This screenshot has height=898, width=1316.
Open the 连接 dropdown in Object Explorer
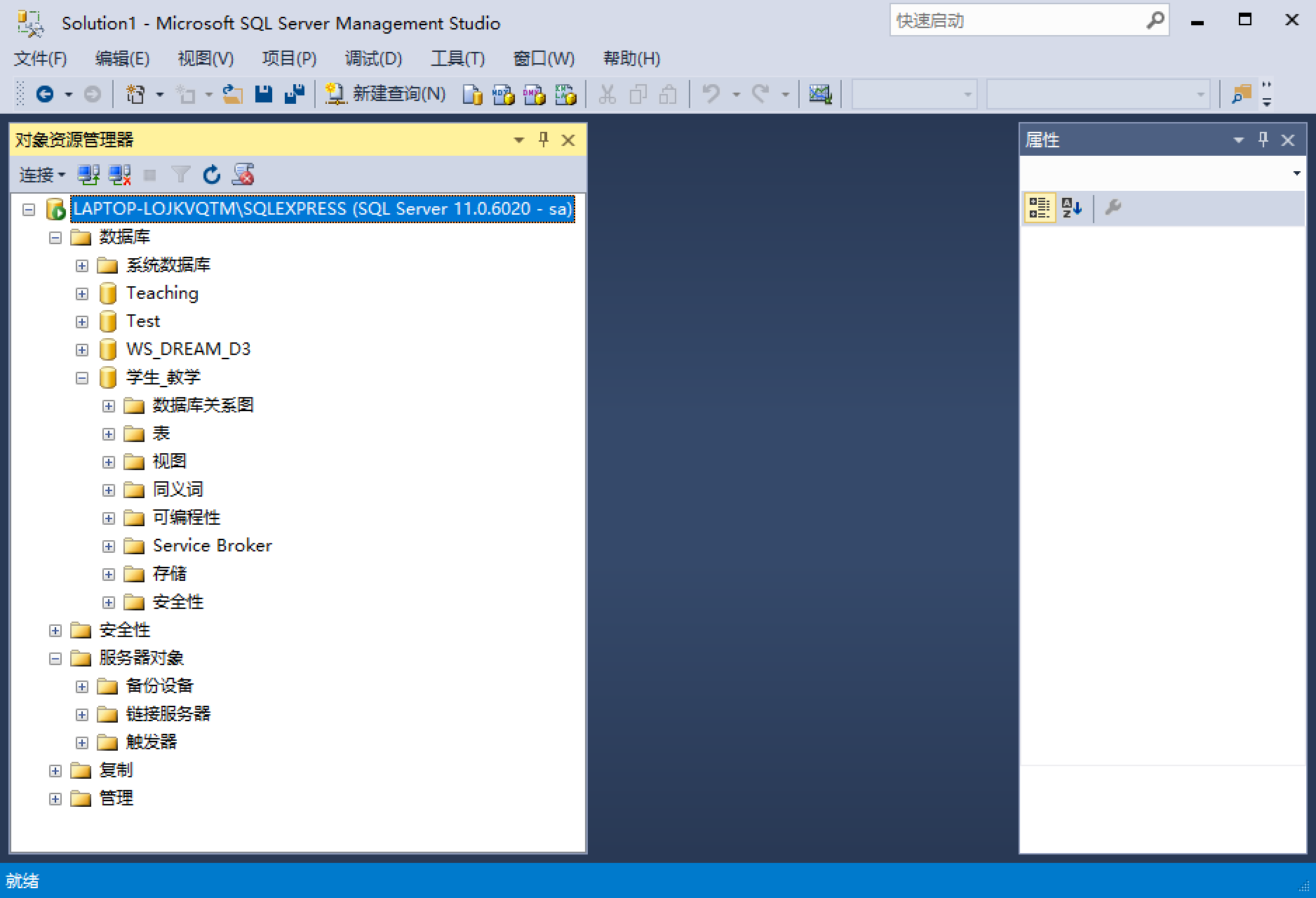click(42, 175)
